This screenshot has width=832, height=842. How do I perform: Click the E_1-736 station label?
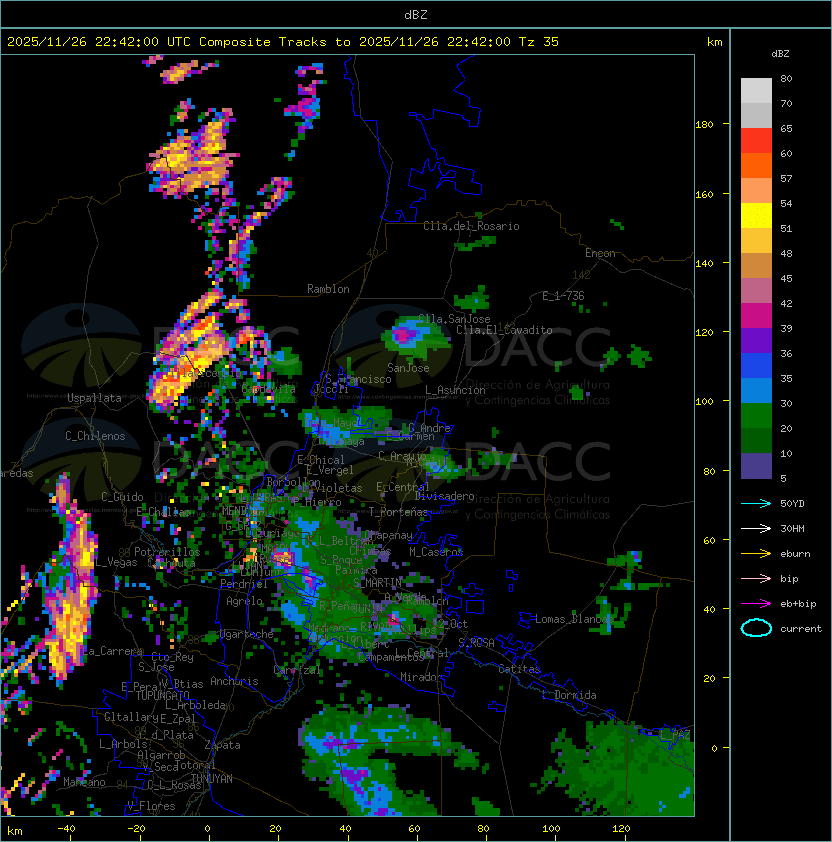point(563,296)
